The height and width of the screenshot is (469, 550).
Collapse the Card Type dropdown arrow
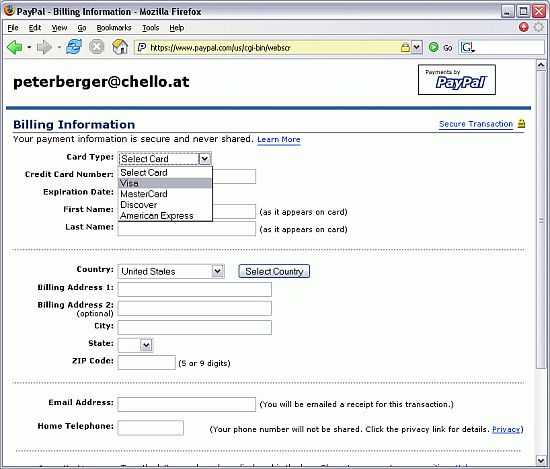pyautogui.click(x=205, y=159)
